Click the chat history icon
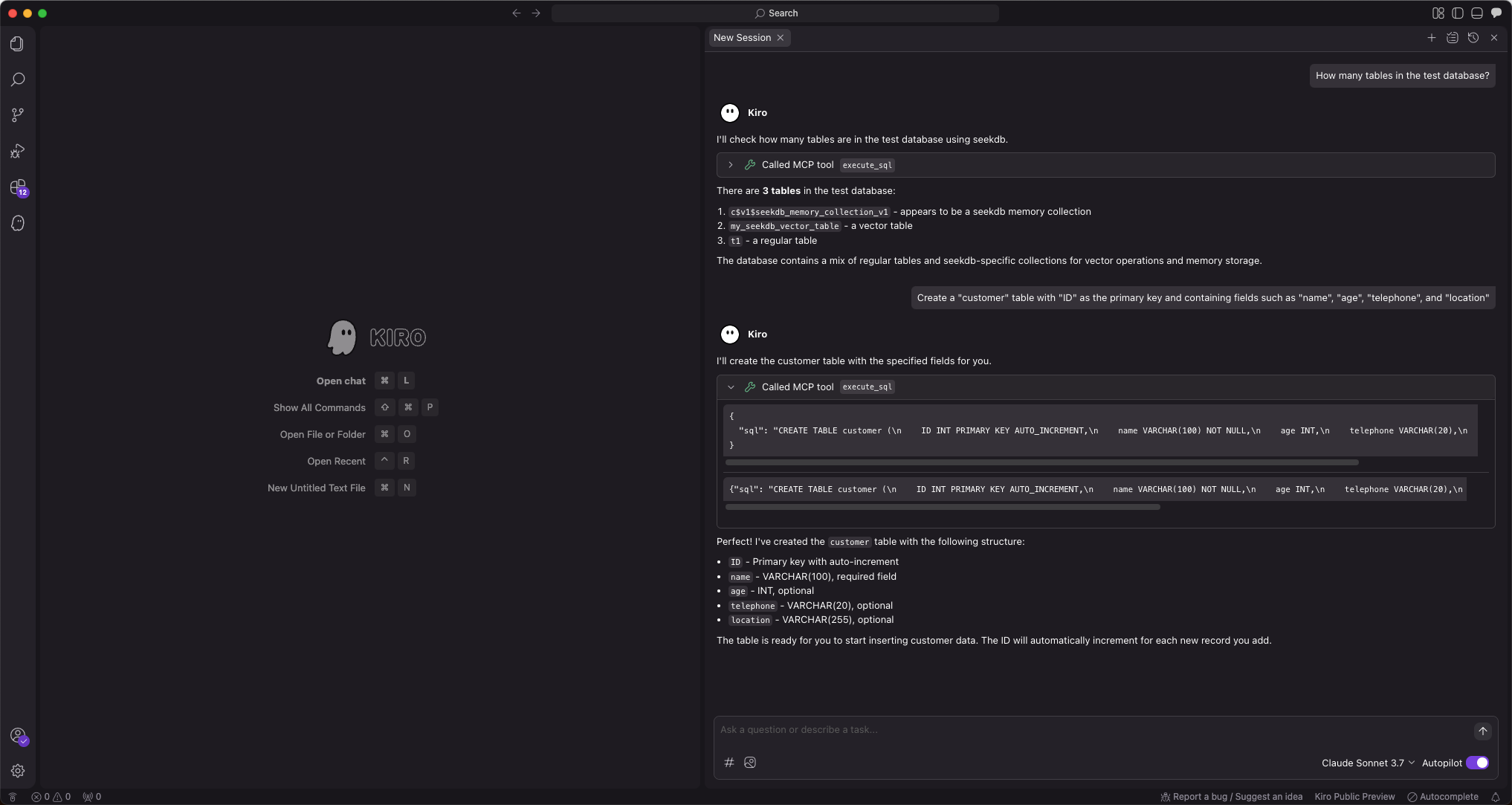 pos(1473,38)
